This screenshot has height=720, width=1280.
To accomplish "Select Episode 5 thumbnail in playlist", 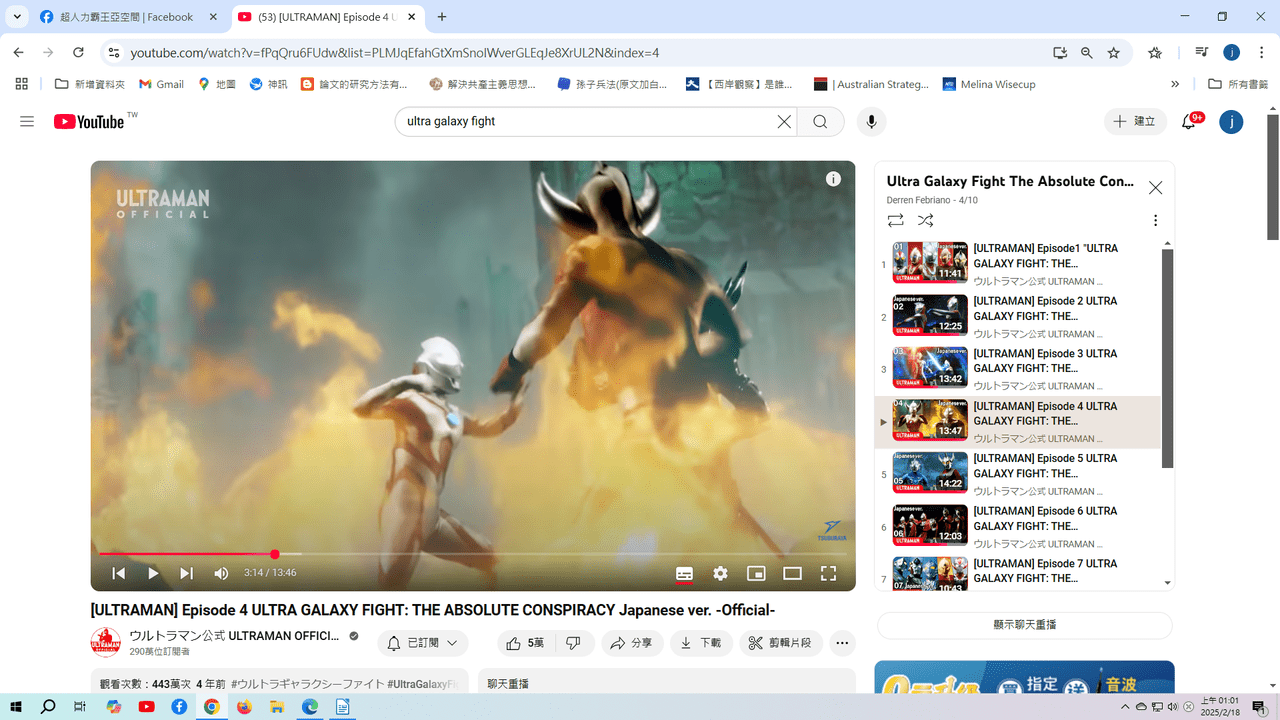I will (930, 473).
